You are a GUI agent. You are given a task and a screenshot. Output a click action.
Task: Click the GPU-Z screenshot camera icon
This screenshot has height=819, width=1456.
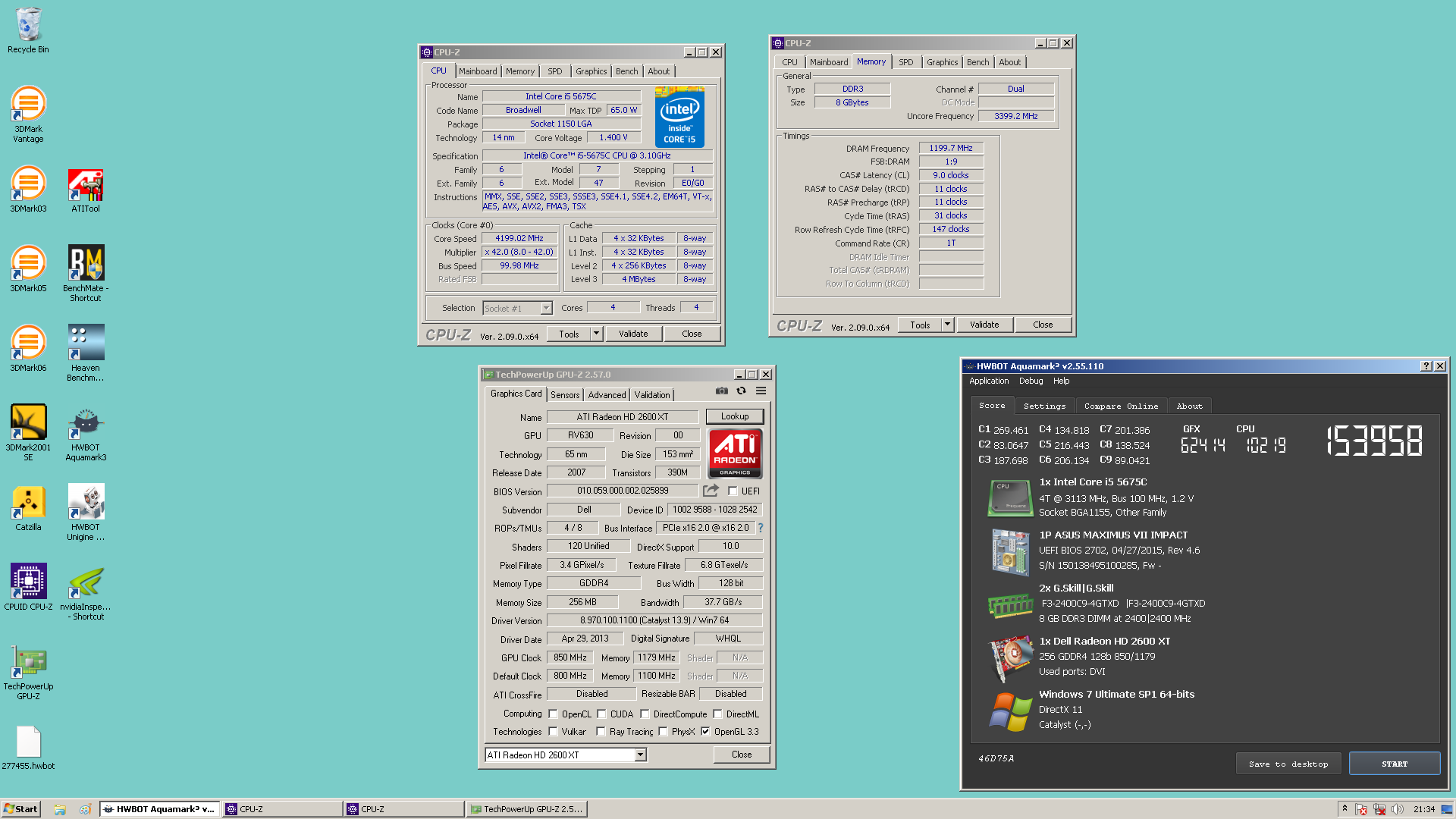coord(722,391)
